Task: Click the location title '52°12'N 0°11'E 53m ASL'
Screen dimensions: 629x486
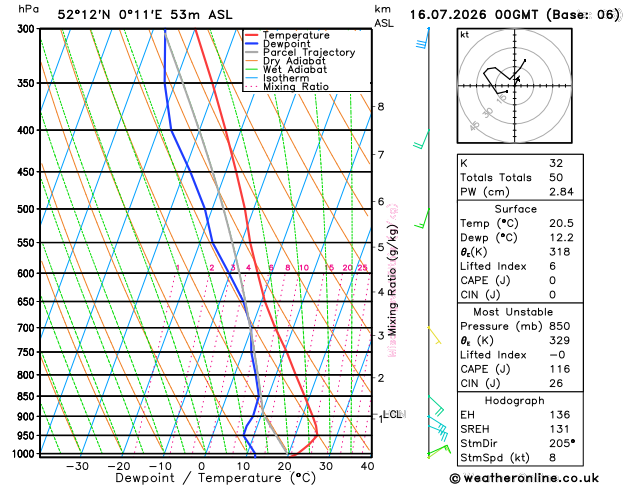Action: (x=145, y=15)
